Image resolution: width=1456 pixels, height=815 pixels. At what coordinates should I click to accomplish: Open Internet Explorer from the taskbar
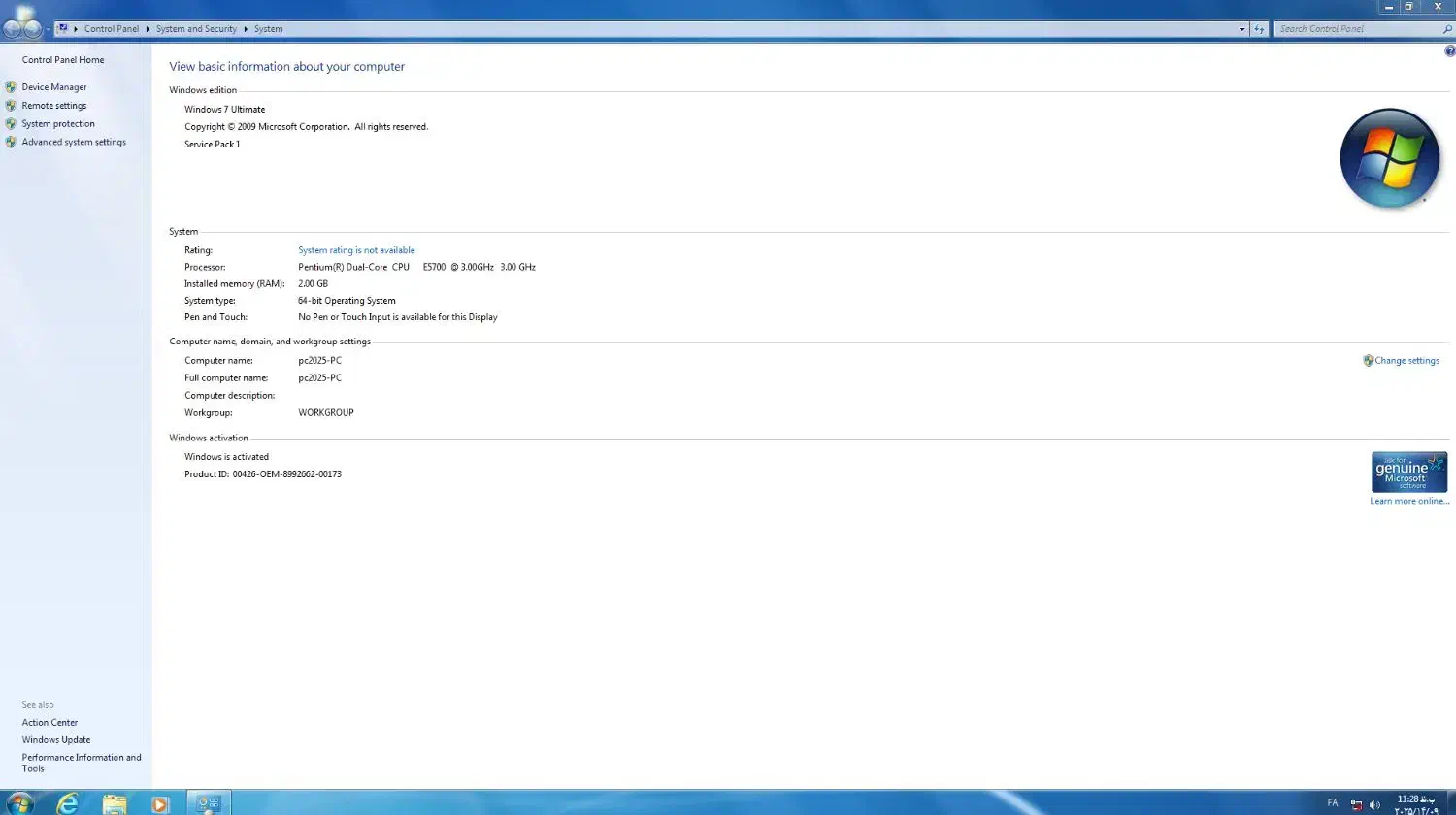(67, 803)
